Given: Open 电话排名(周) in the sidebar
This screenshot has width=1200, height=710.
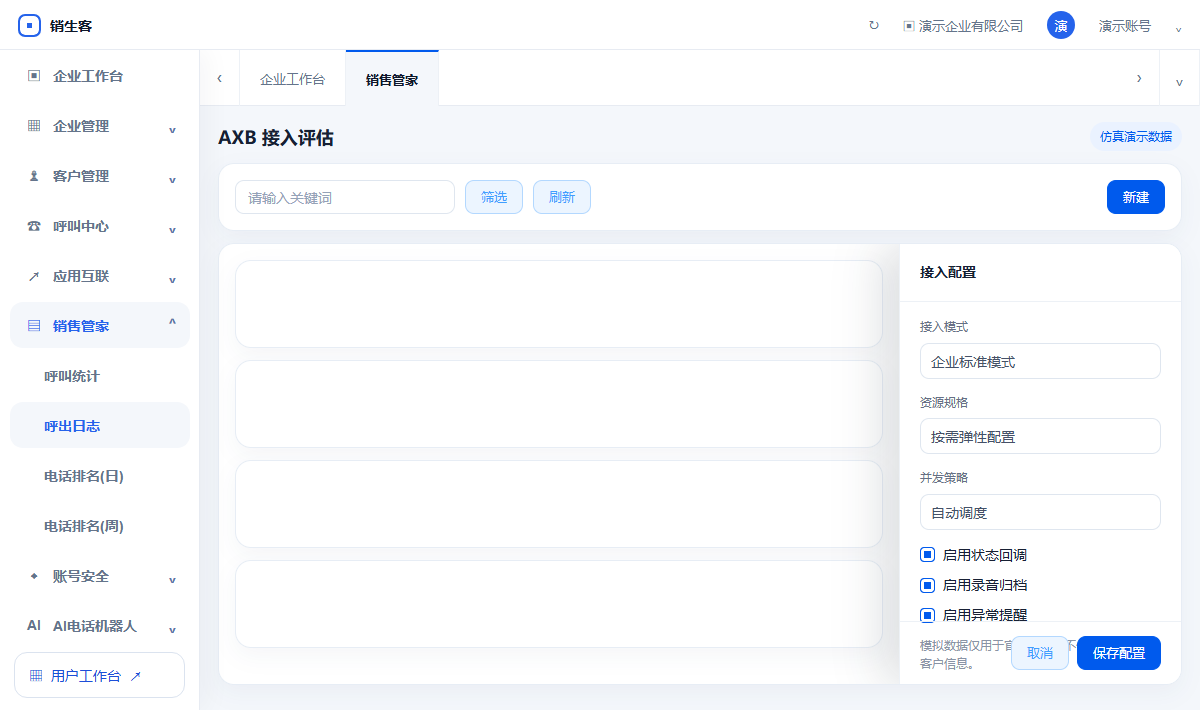Looking at the screenshot, I should [x=100, y=526].
